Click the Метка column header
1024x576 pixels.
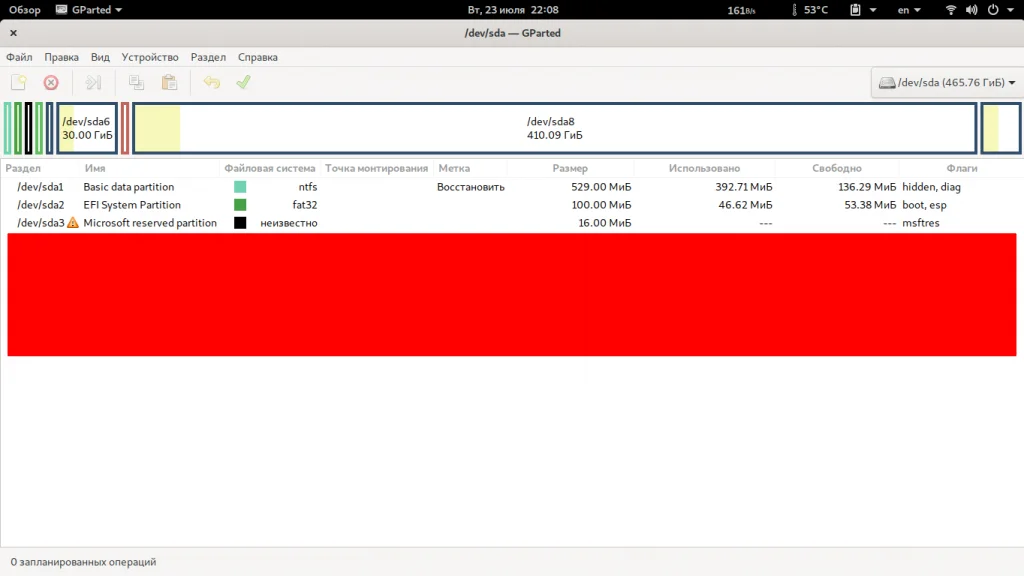point(454,168)
